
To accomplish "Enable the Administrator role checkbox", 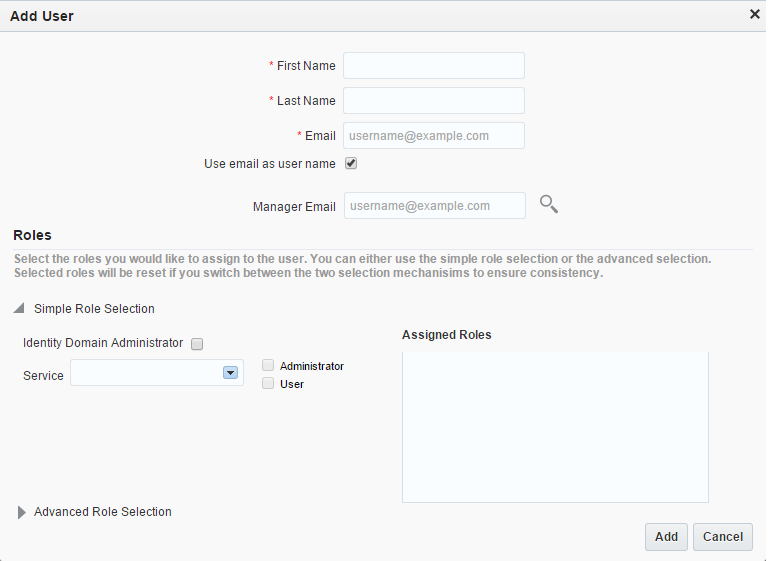I will tap(268, 366).
